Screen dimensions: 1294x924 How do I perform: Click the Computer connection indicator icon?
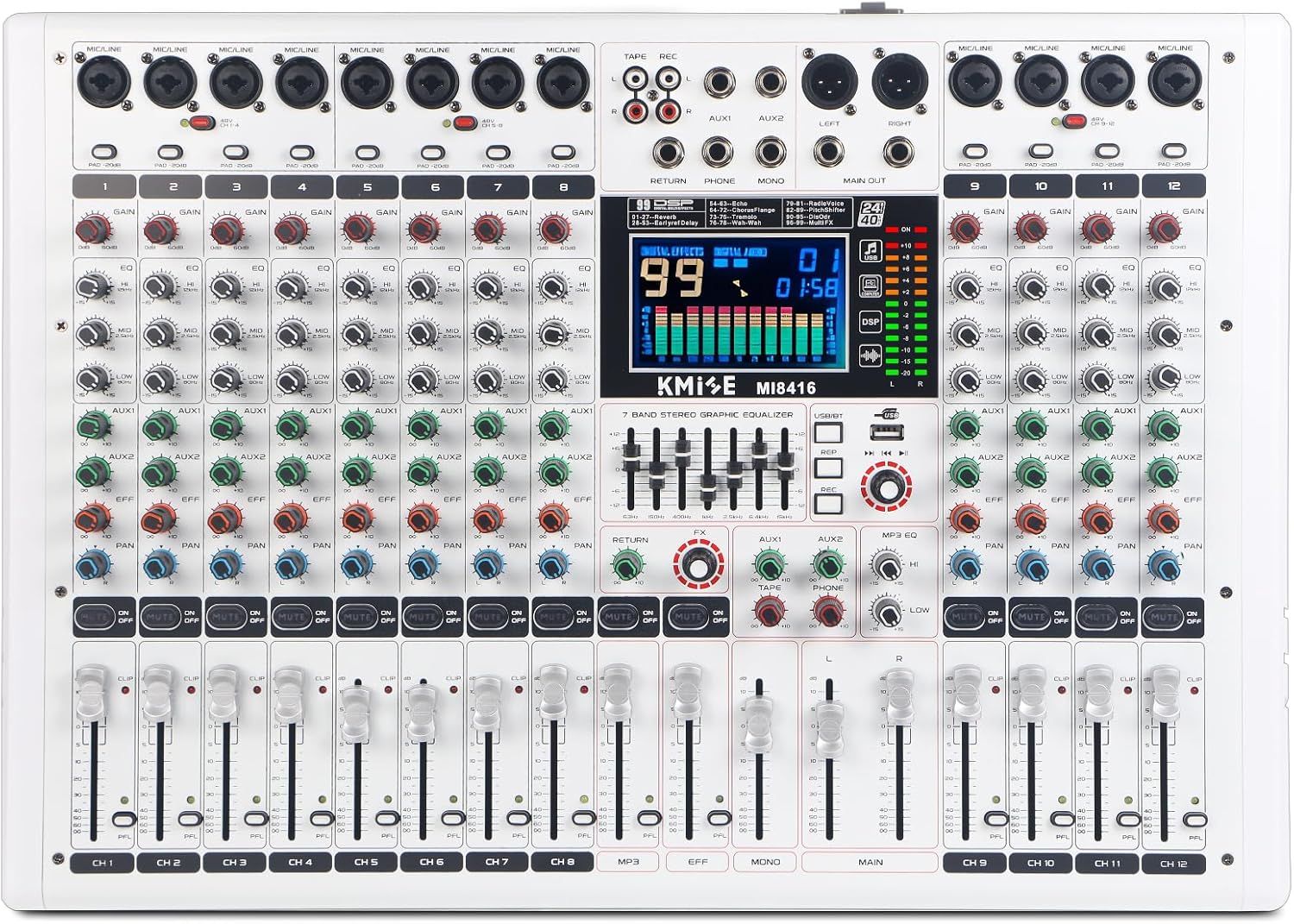click(871, 286)
